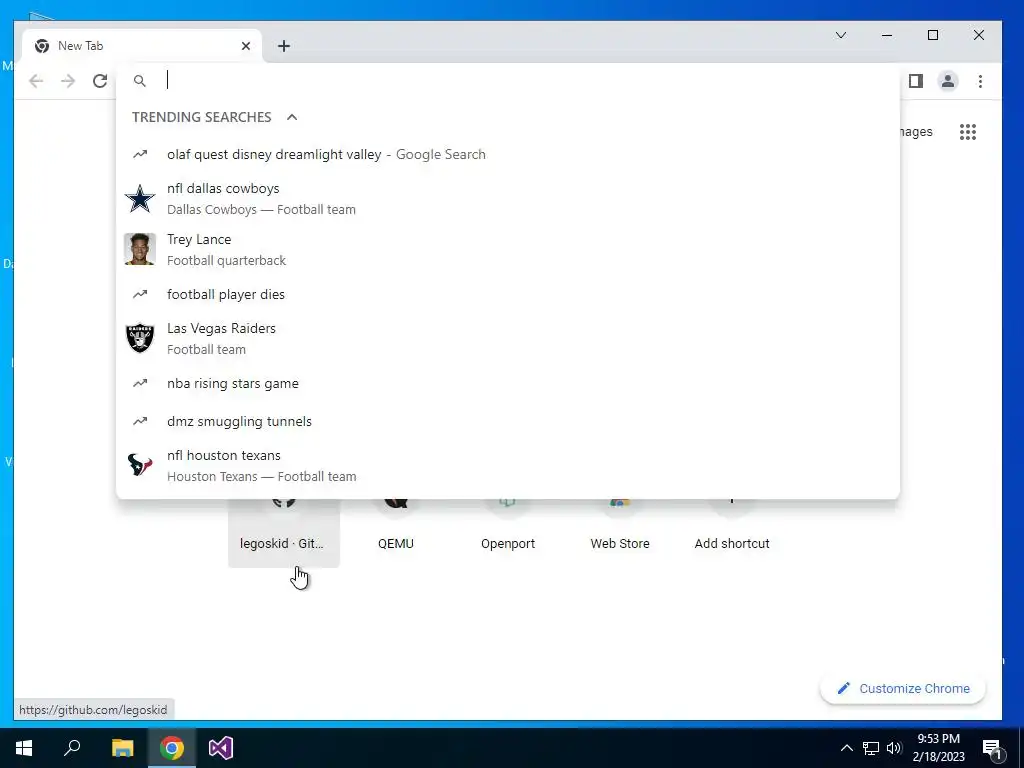
Task: Select the New Tab tab
Action: pos(141,46)
